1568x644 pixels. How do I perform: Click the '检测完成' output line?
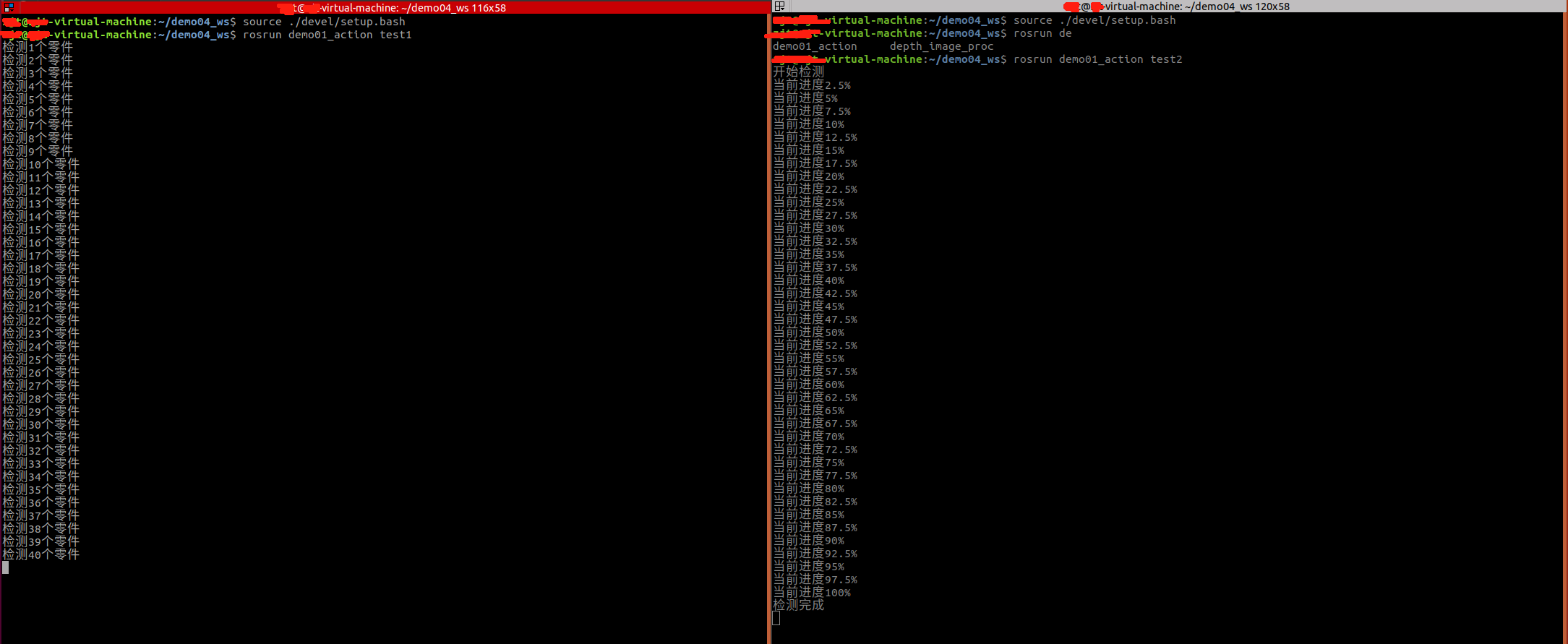[x=798, y=606]
